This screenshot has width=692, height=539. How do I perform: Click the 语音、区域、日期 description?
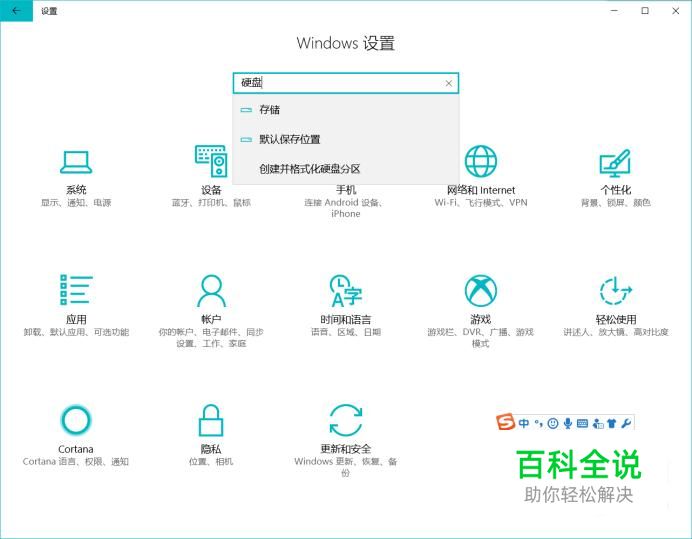pos(346,332)
